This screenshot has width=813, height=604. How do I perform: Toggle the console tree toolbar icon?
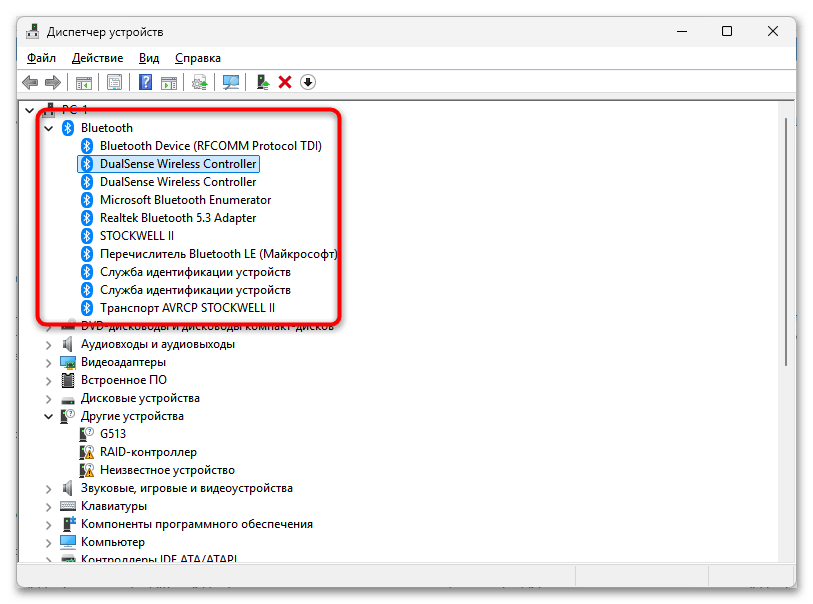tap(83, 82)
